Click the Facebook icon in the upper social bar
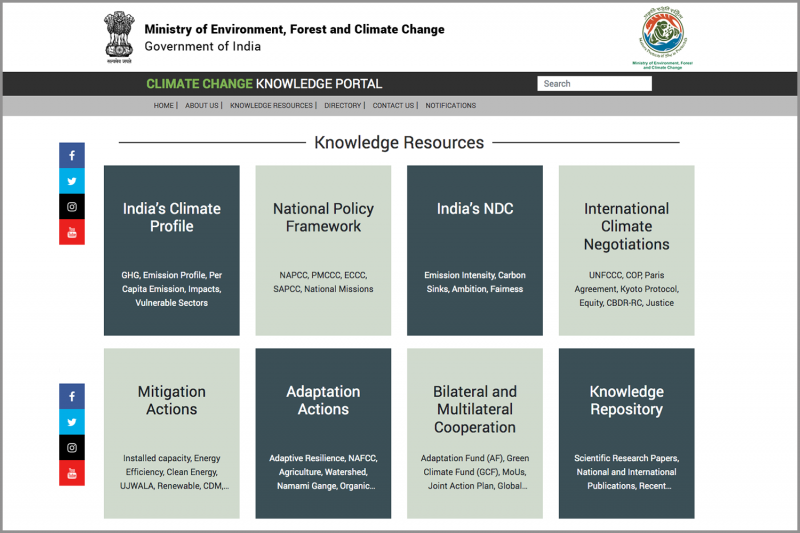This screenshot has height=533, width=800. point(72,155)
